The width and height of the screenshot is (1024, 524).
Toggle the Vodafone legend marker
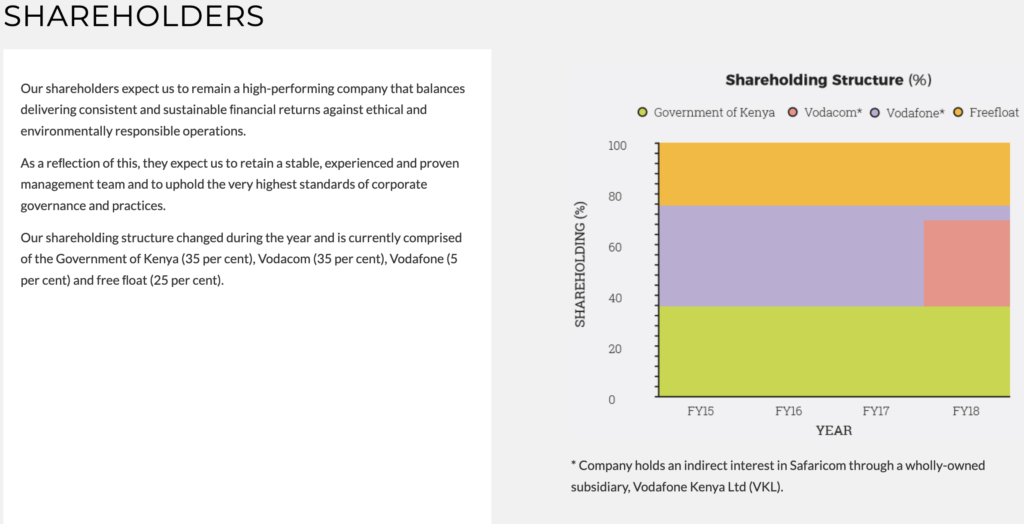(875, 112)
